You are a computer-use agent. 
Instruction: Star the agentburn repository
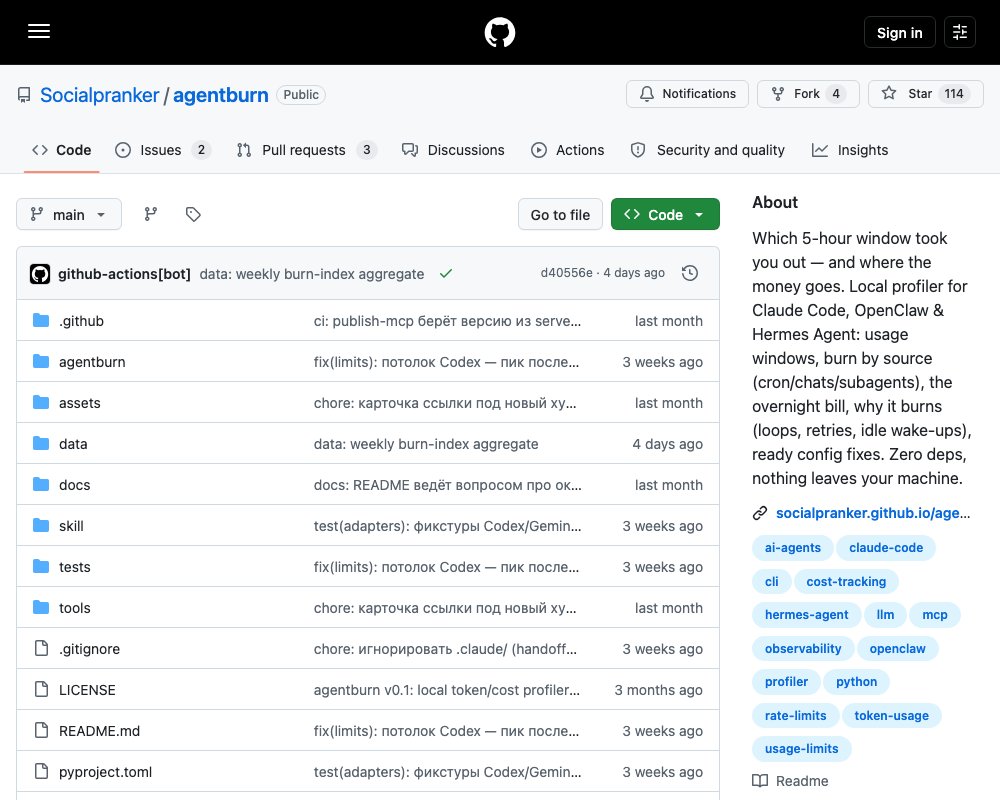925,94
